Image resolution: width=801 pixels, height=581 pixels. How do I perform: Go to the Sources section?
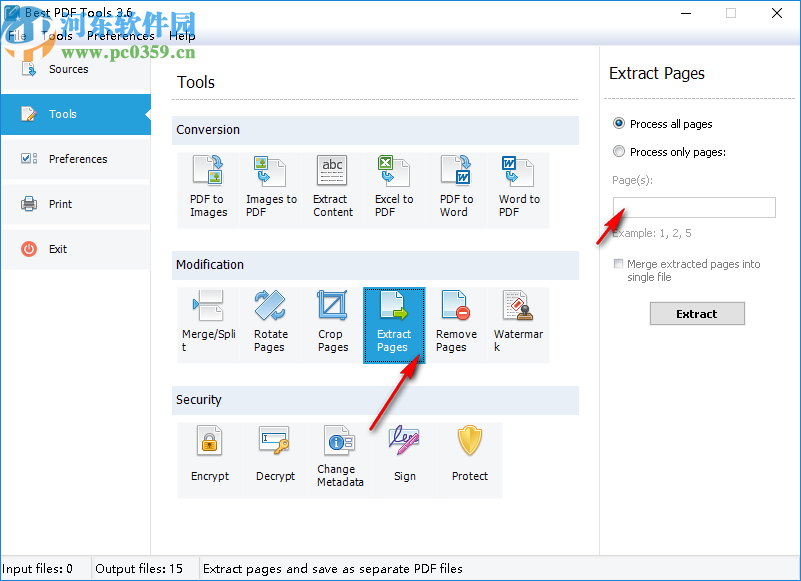[68, 68]
